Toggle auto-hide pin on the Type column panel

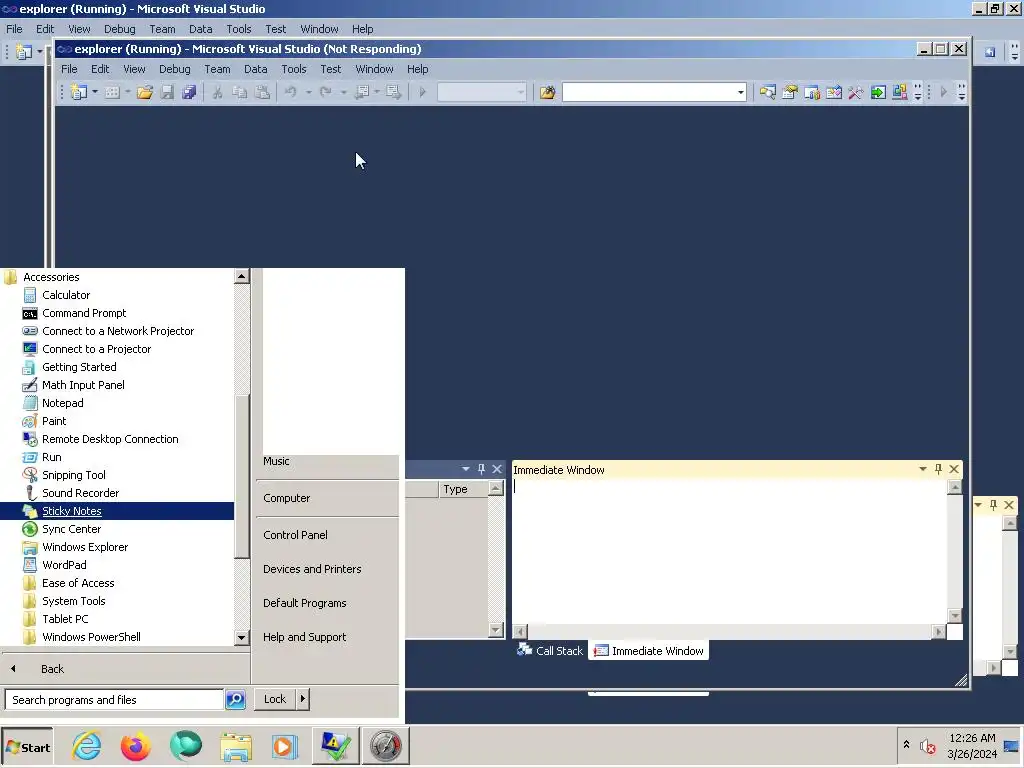tap(481, 469)
